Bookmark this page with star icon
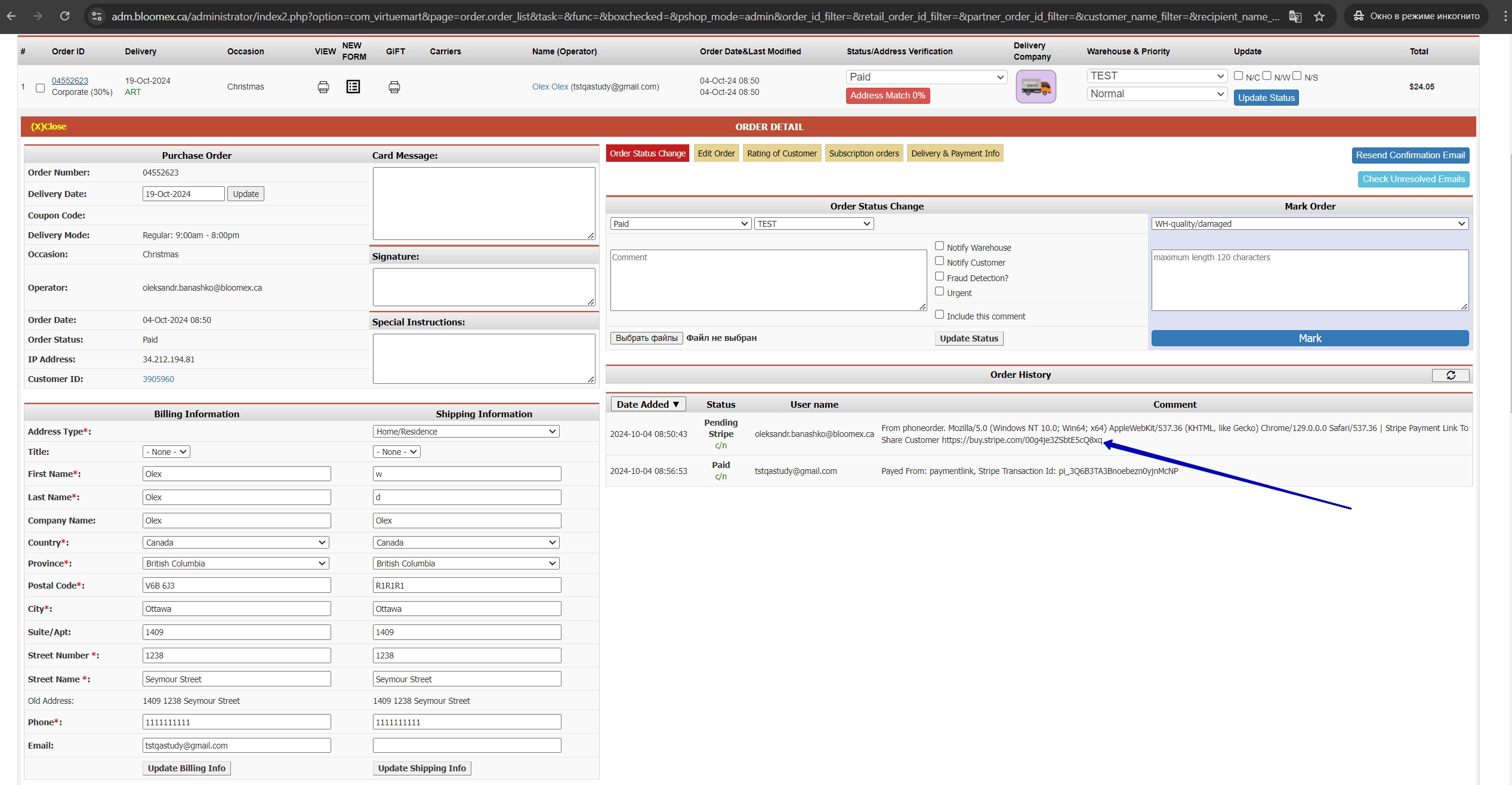The width and height of the screenshot is (1512, 785). click(x=1319, y=16)
